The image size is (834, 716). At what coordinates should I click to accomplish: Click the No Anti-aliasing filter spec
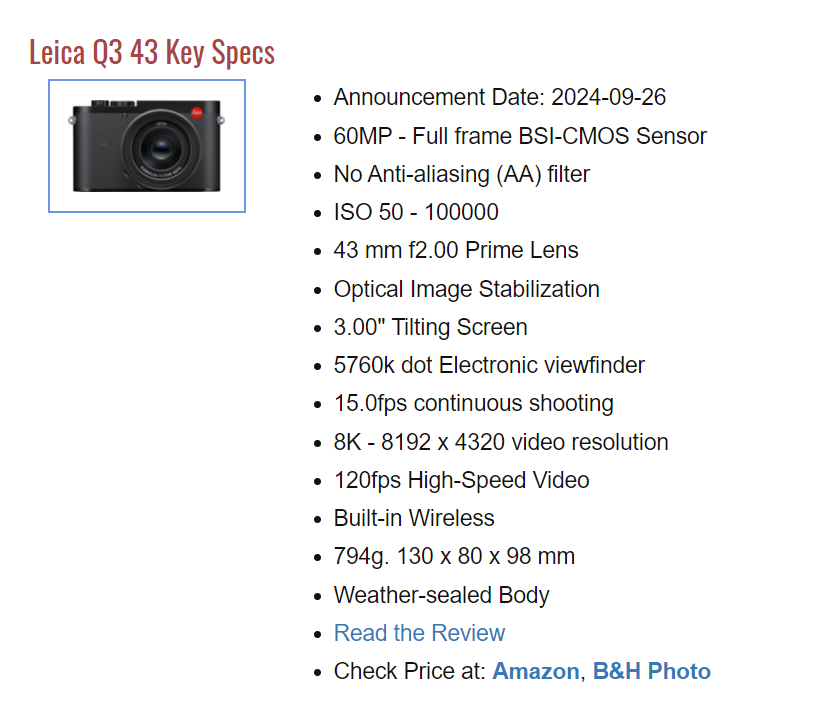pos(461,174)
